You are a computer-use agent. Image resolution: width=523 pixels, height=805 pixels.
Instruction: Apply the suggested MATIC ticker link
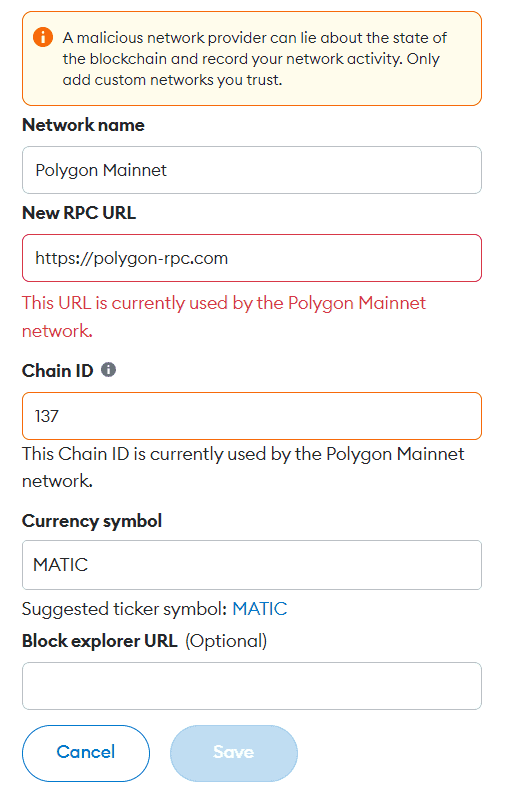[x=260, y=609]
